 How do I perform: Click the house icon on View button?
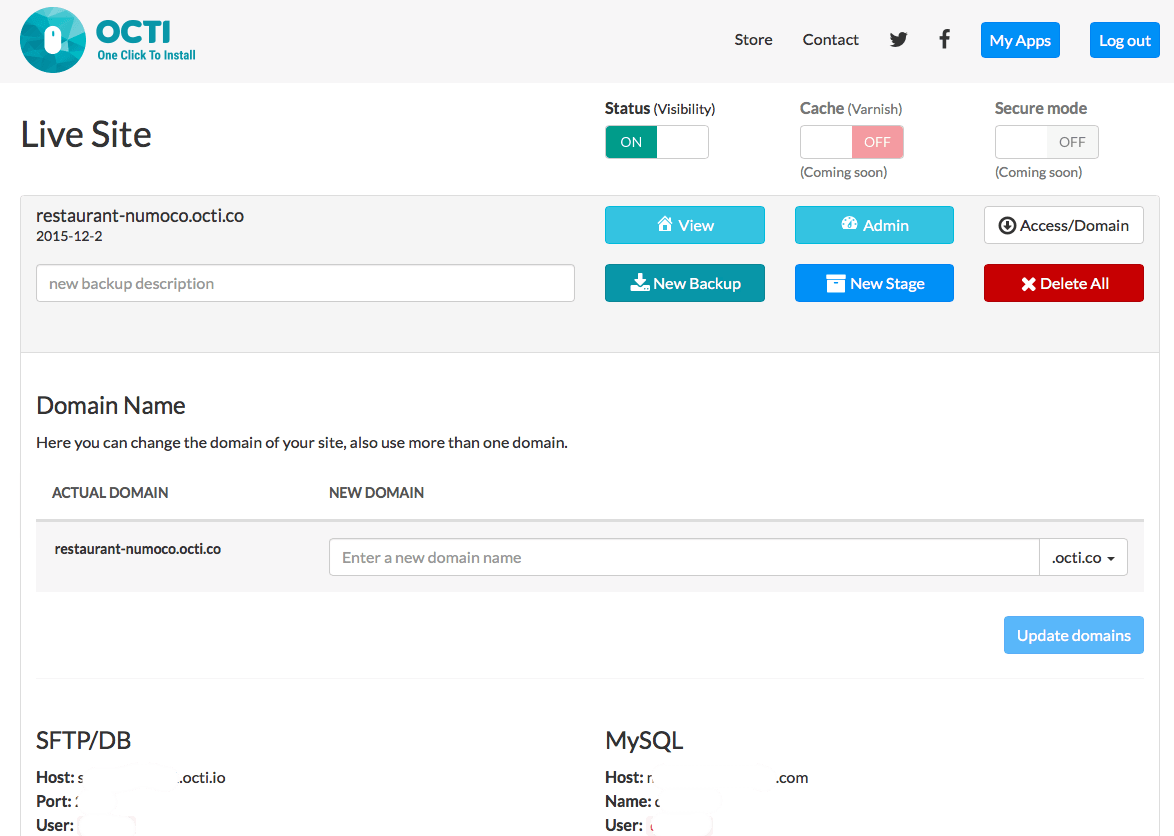(665, 225)
